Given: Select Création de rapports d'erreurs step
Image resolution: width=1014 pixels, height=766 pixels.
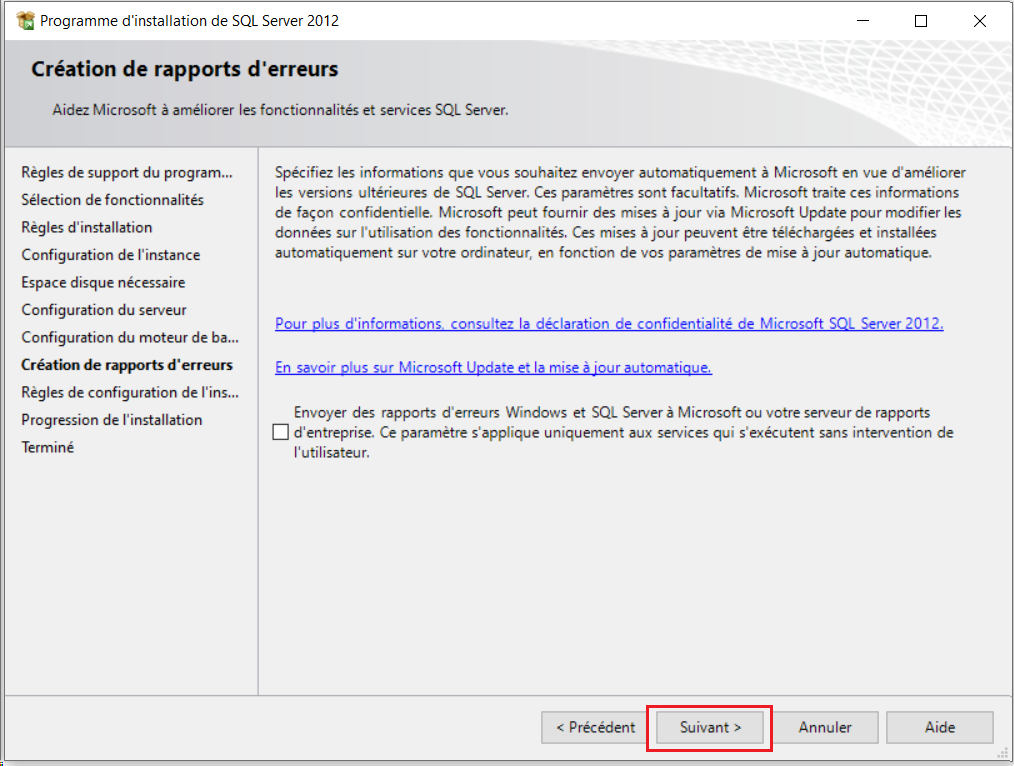Looking at the screenshot, I should click(x=127, y=365).
